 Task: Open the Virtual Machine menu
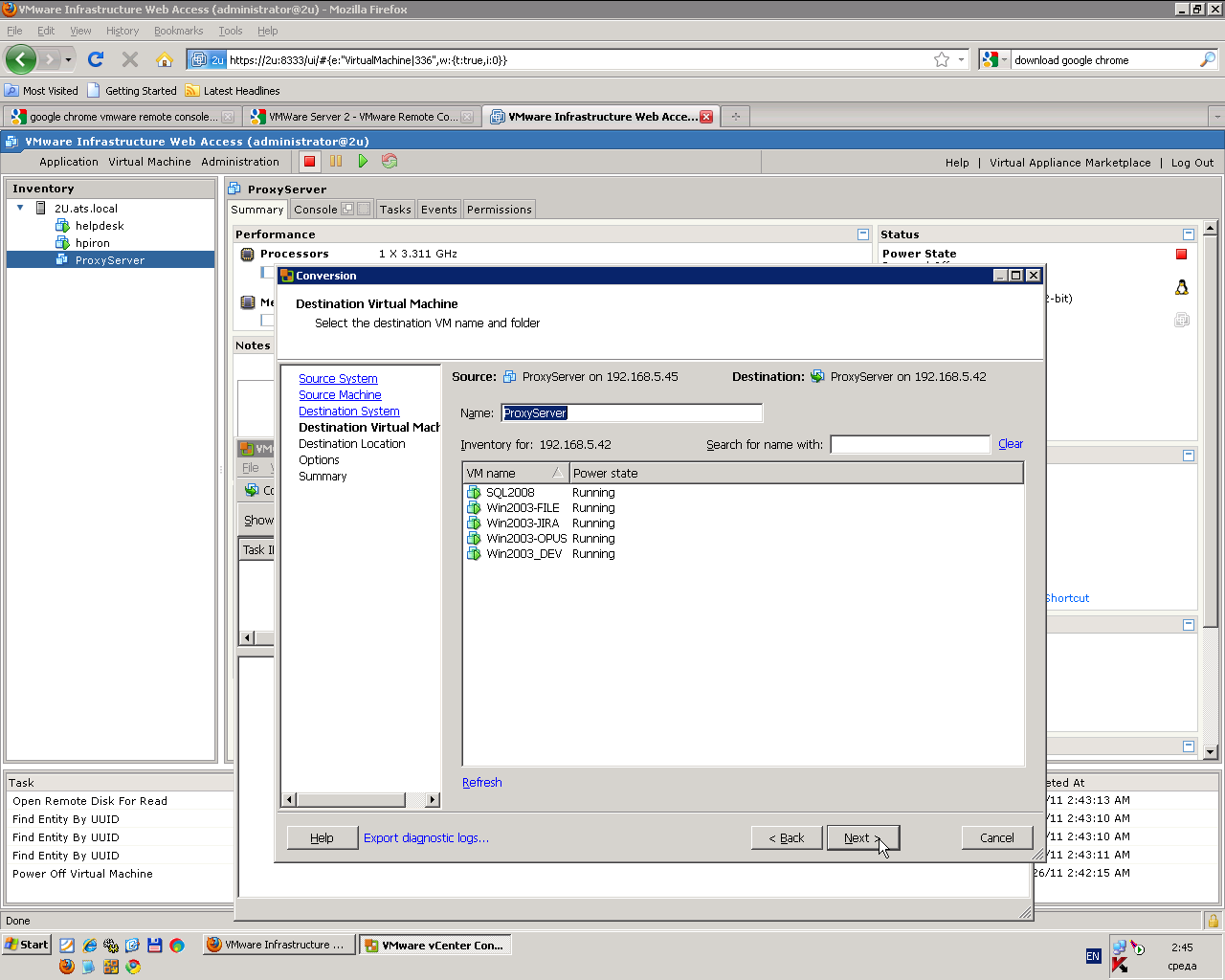click(x=149, y=162)
